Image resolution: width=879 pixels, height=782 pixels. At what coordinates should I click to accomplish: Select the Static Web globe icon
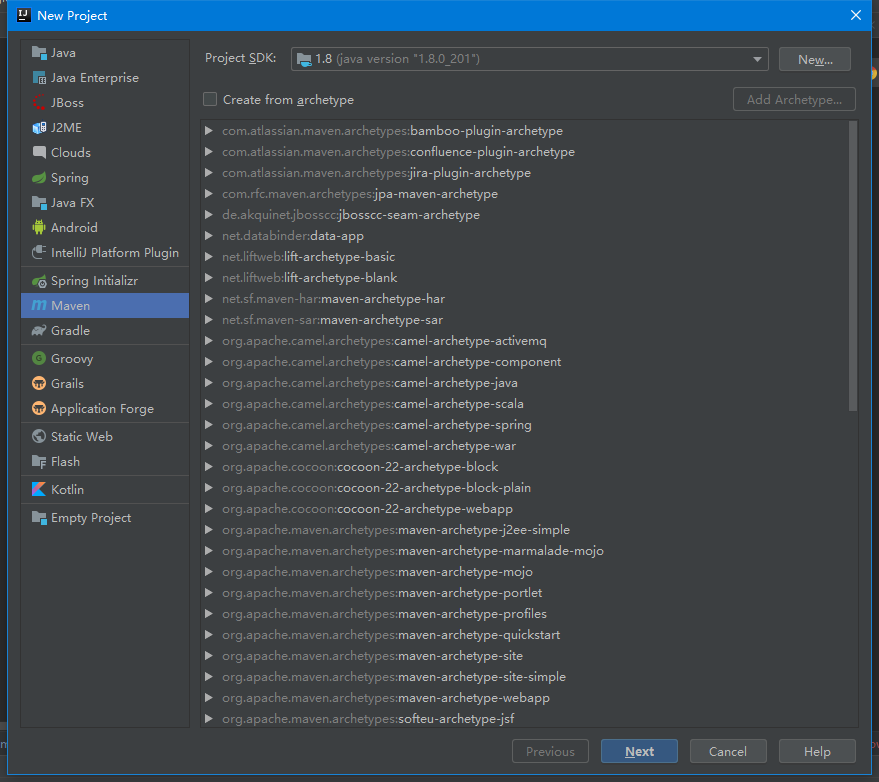tap(39, 436)
